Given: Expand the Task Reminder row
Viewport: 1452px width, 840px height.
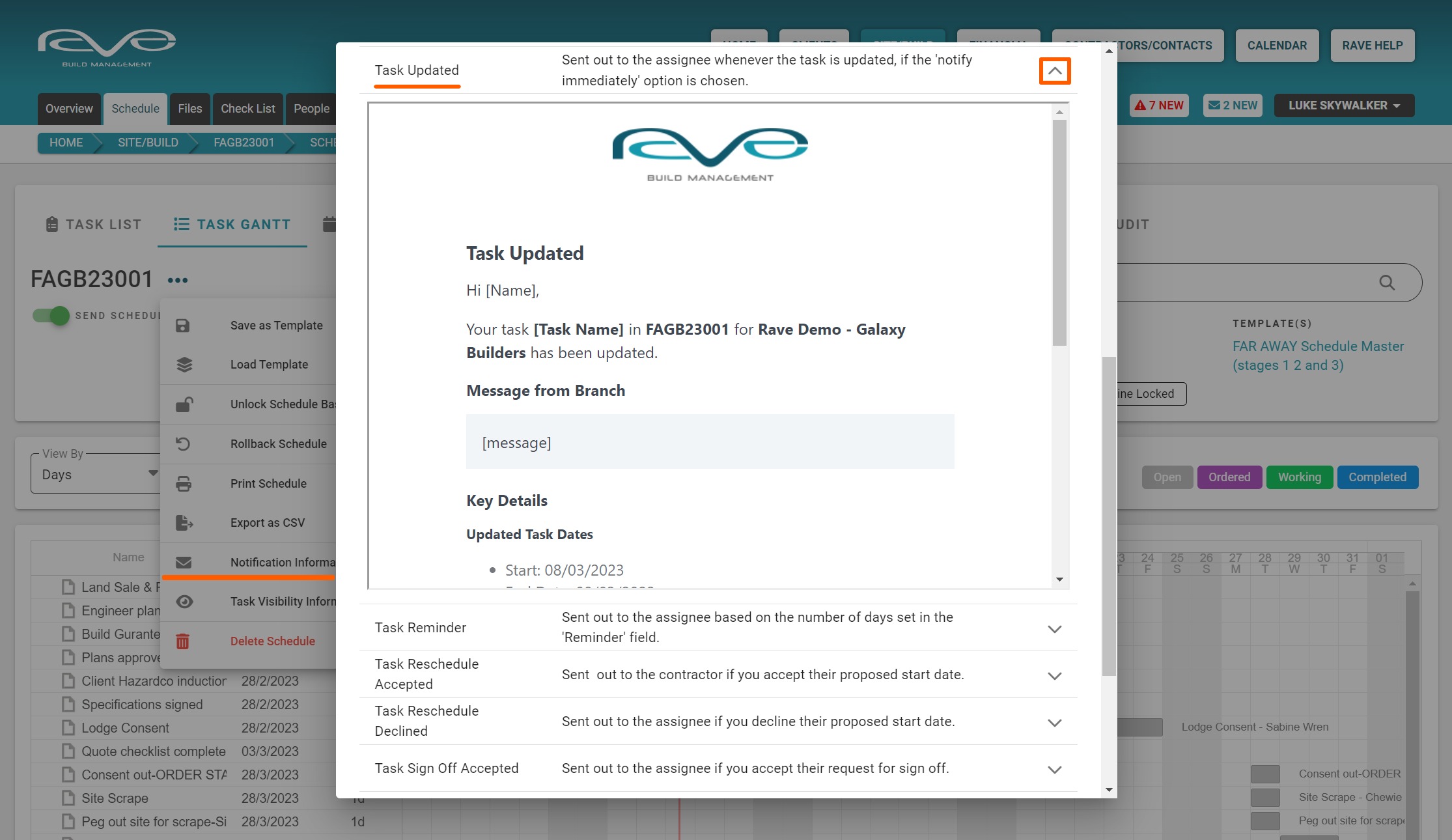Looking at the screenshot, I should point(1054,628).
